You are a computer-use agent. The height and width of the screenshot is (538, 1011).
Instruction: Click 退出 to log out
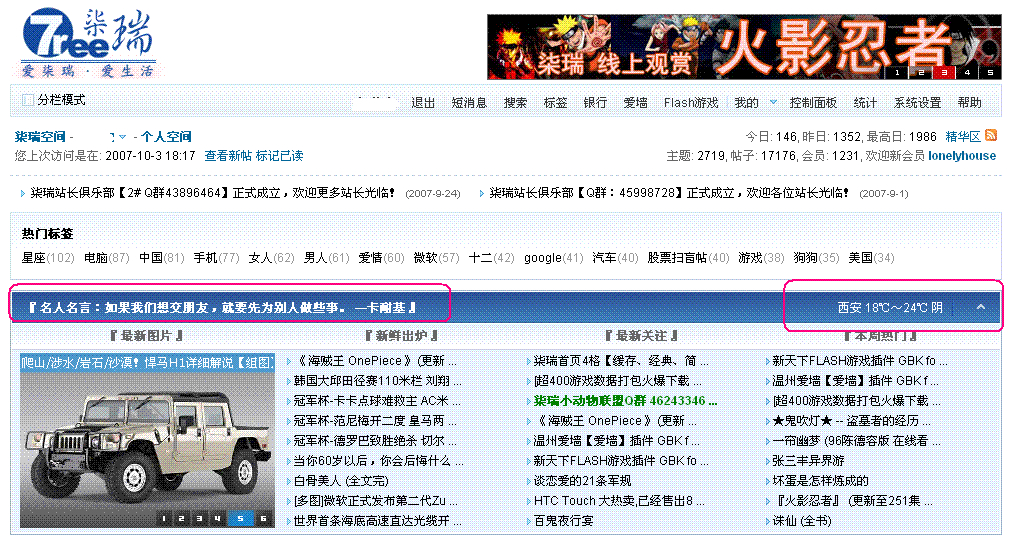point(423,103)
